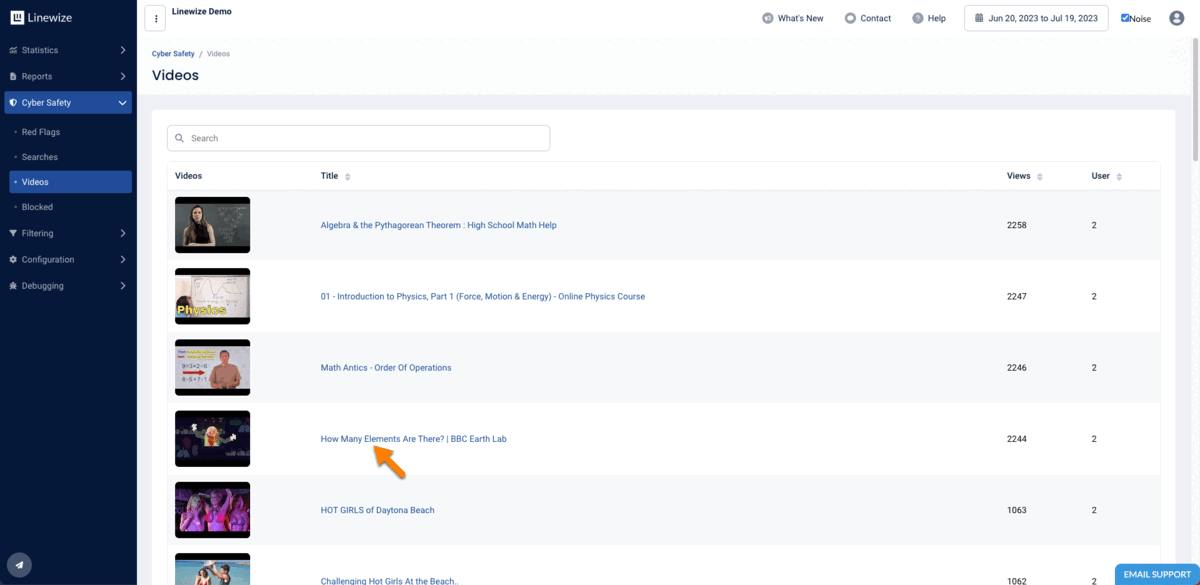Screen dimensions: 1200x585
Task: Click the Statistics chart icon in sidebar
Action: [13, 50]
